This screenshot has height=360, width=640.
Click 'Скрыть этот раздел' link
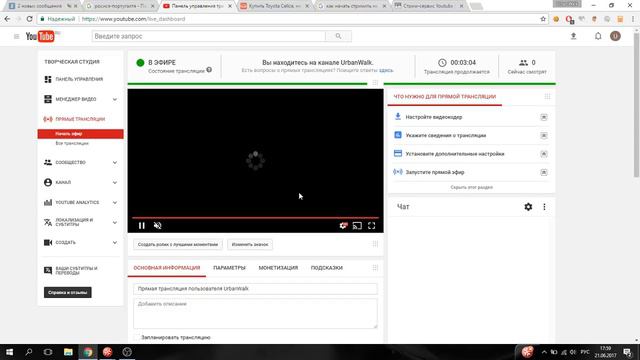click(x=471, y=187)
